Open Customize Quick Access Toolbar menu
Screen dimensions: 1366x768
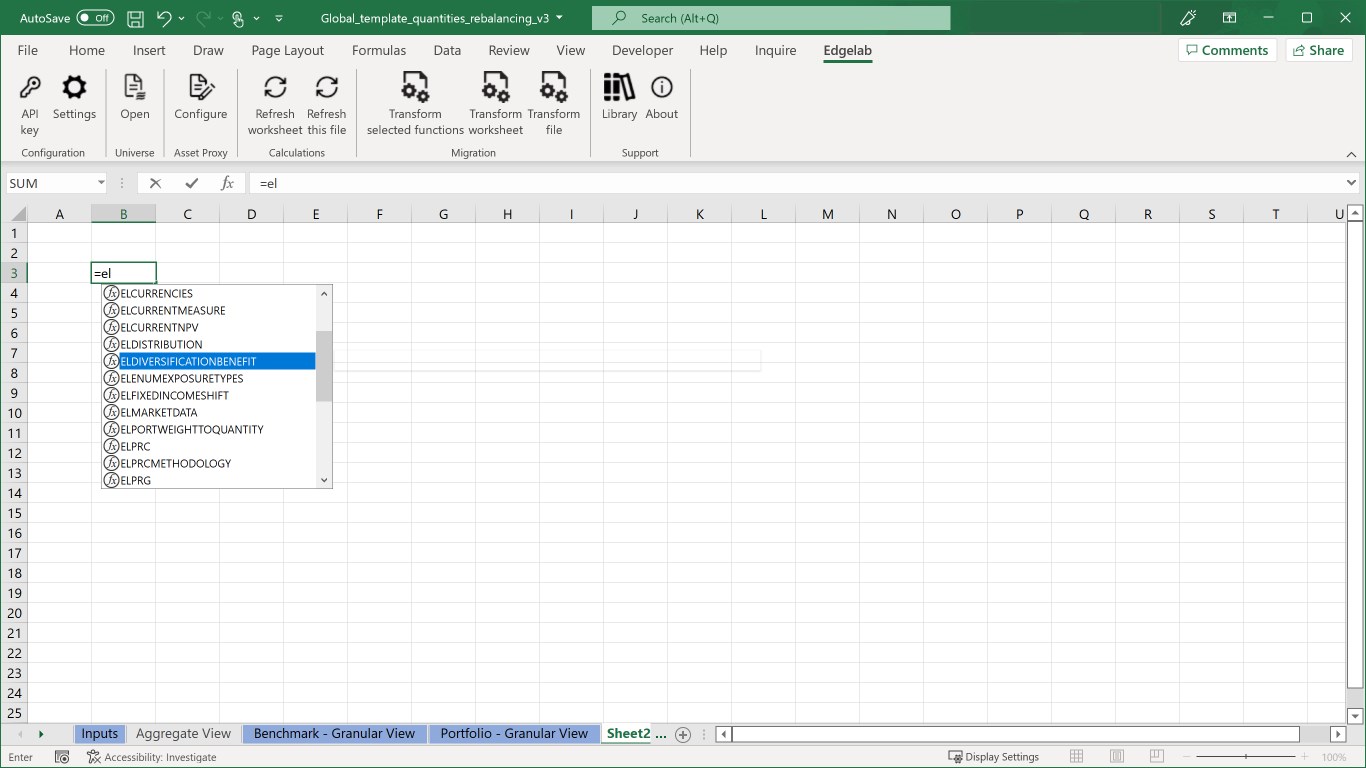pos(279,18)
